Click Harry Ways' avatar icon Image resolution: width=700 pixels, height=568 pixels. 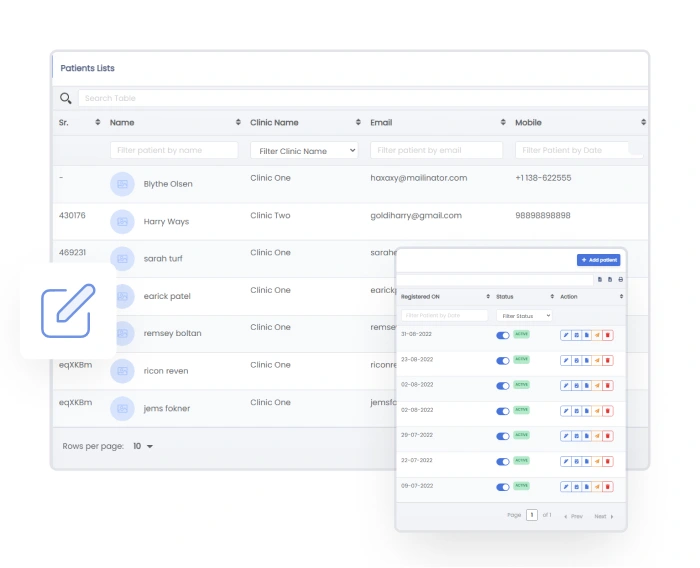coord(122,222)
